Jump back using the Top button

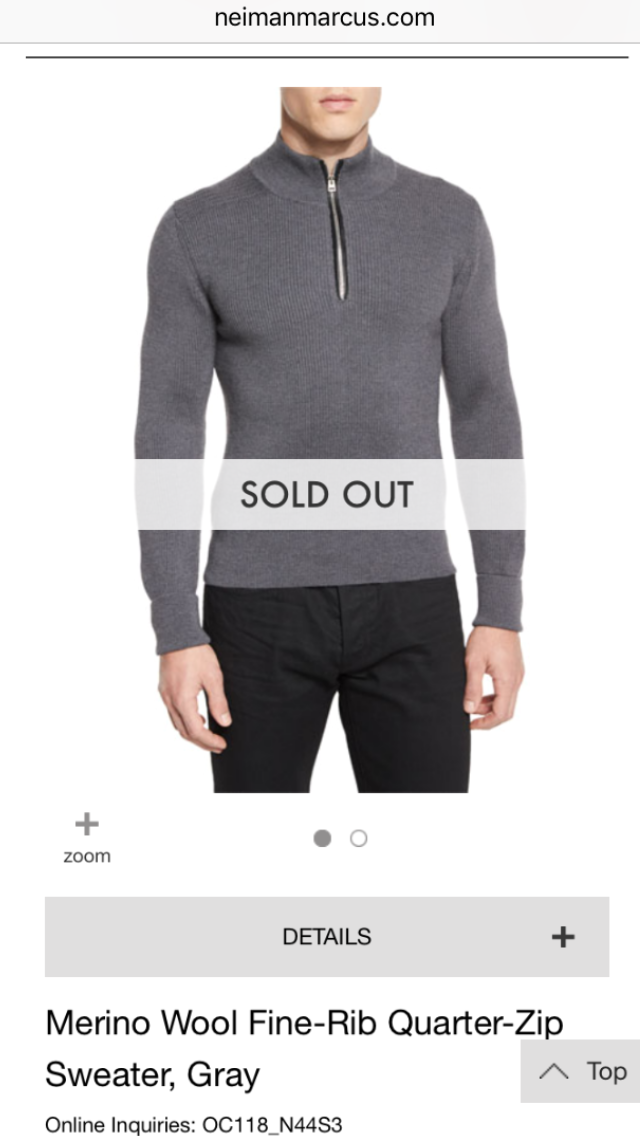(x=581, y=1071)
